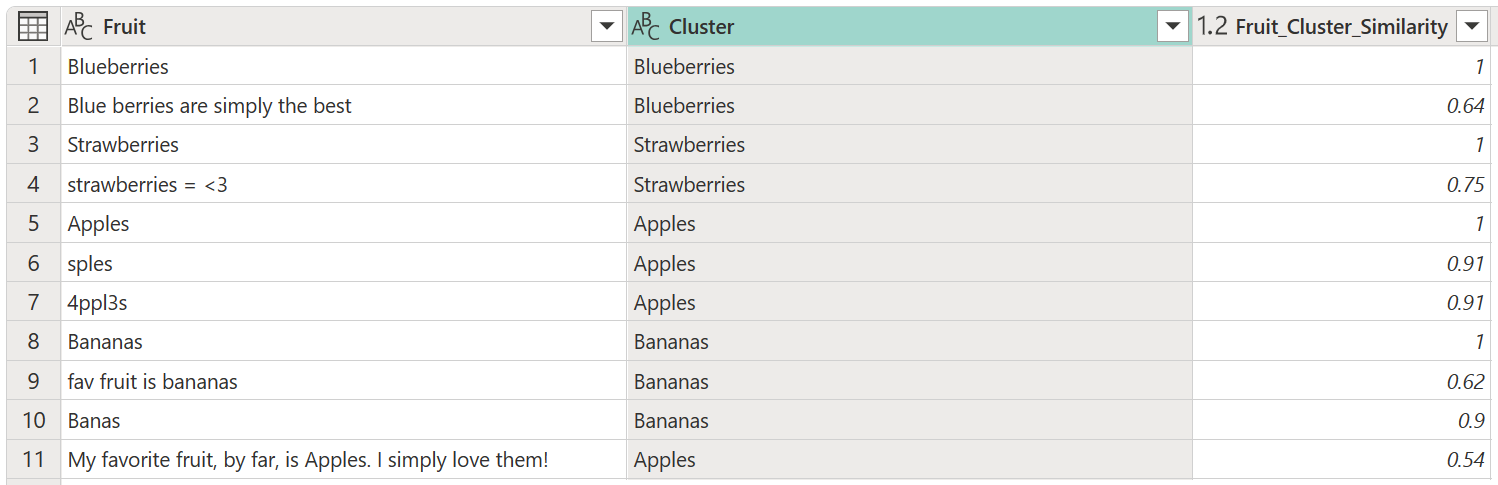1498x485 pixels.
Task: Click the 'fav fruit is bananas' cell
Action: coord(344,382)
